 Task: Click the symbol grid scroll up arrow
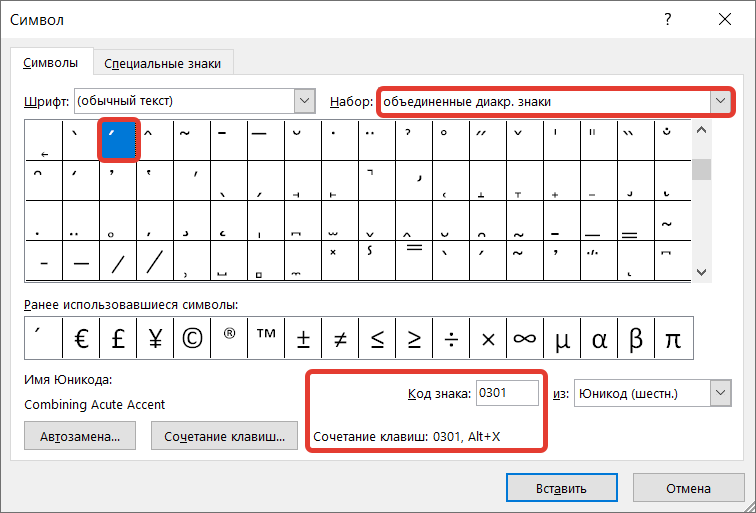[x=702, y=130]
